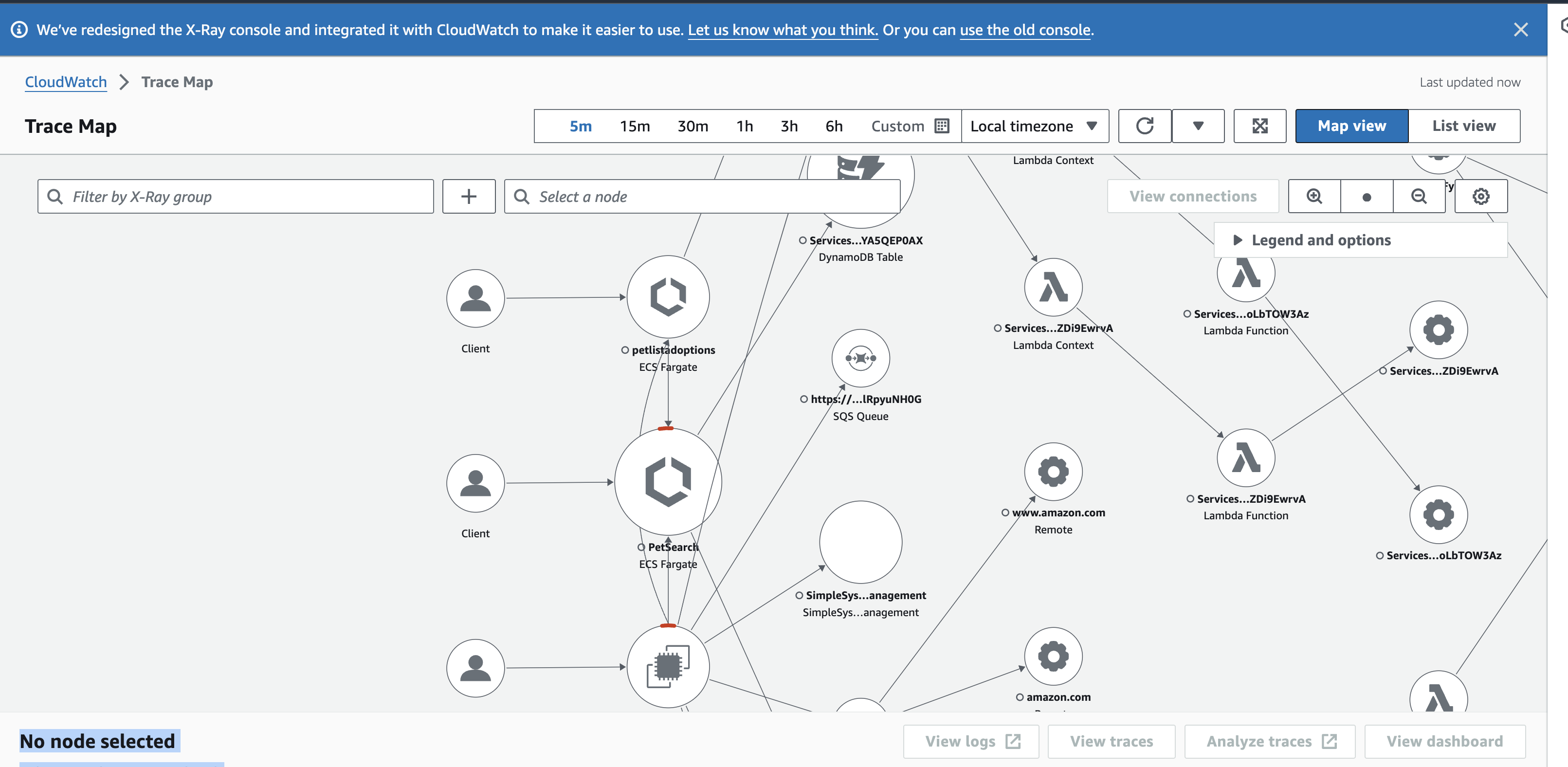Open refresh interval dropdown arrow
Image resolution: width=1568 pixels, height=767 pixels.
1197,126
